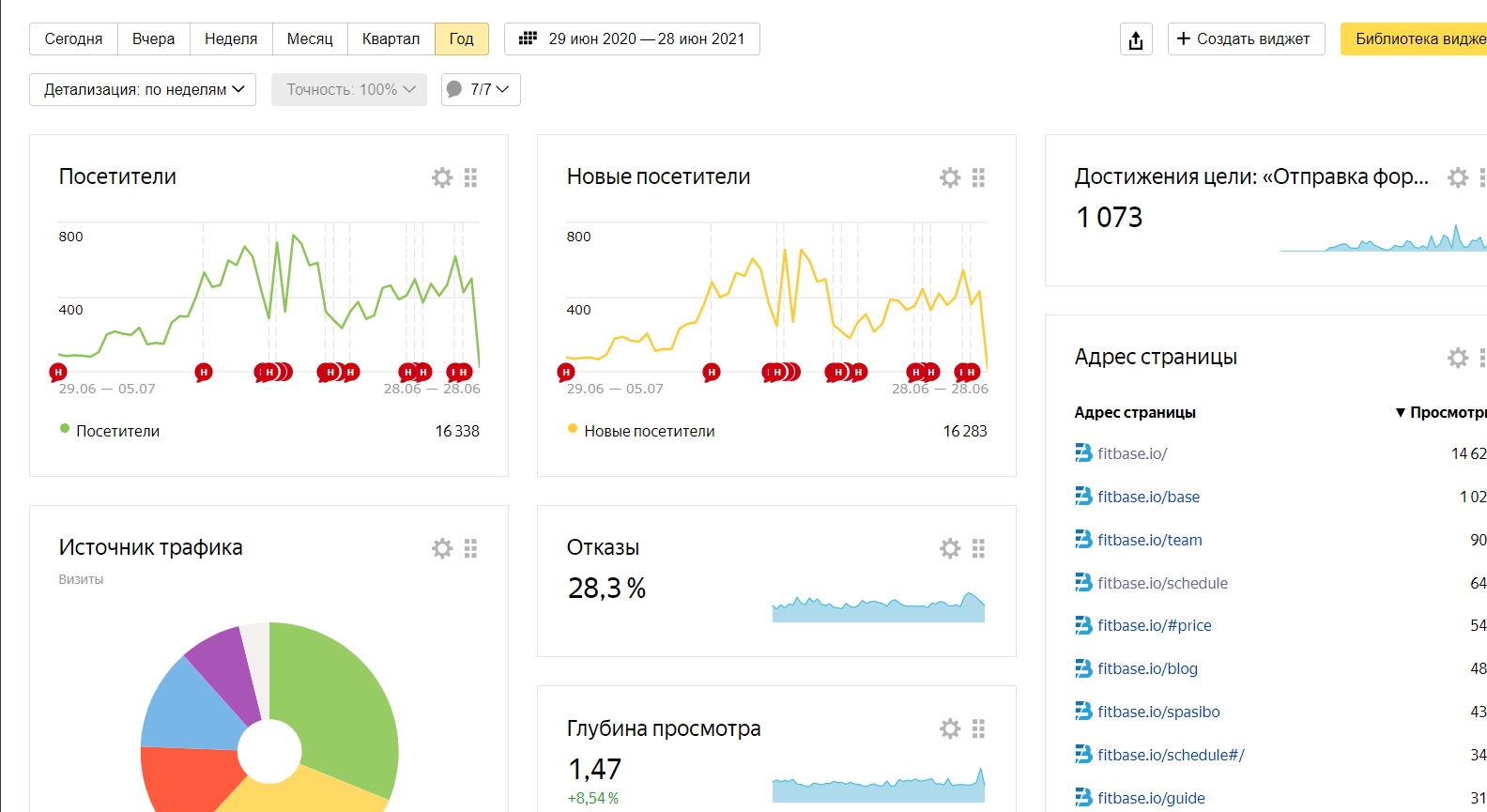Click the favicon next to fitbase.io/schedule#/
Screen dimensions: 1487x812
pyautogui.click(x=1083, y=755)
